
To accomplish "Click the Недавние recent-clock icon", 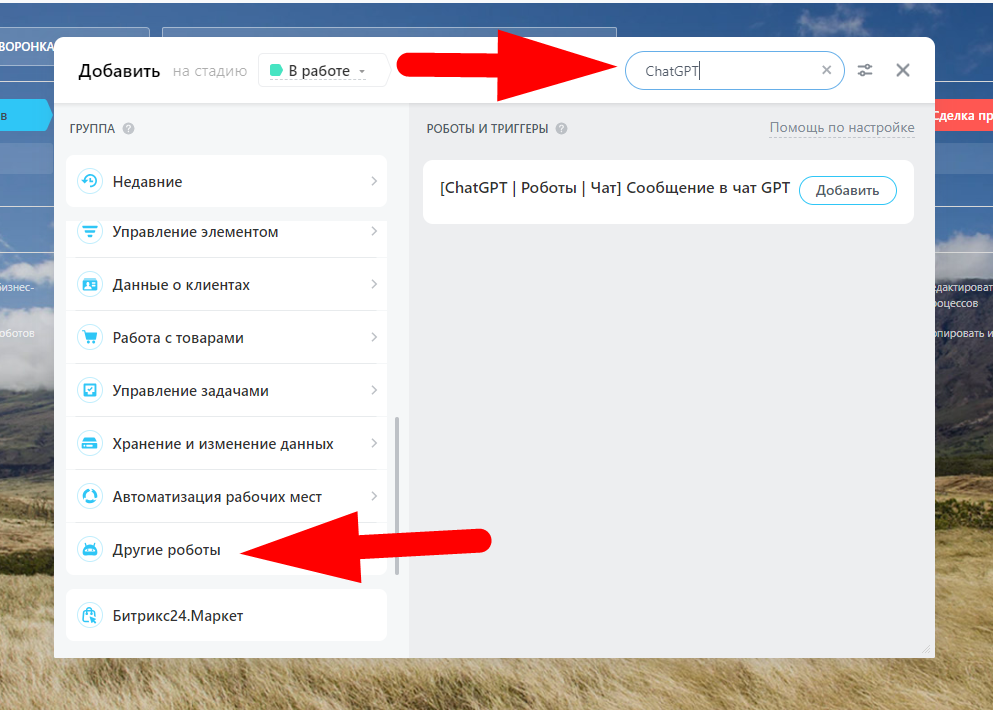I will click(x=91, y=181).
